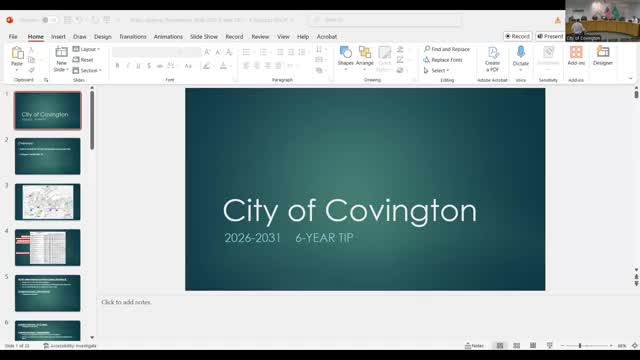Viewport: 640px width, 360px height.
Task: Start Dictate microphone
Action: pyautogui.click(x=521, y=52)
